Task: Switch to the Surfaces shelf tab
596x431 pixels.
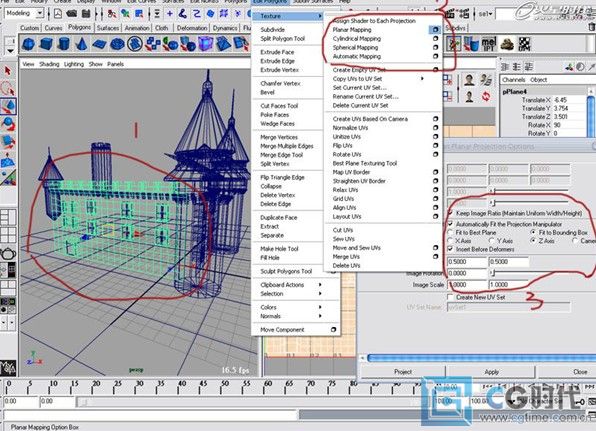Action: tap(108, 28)
